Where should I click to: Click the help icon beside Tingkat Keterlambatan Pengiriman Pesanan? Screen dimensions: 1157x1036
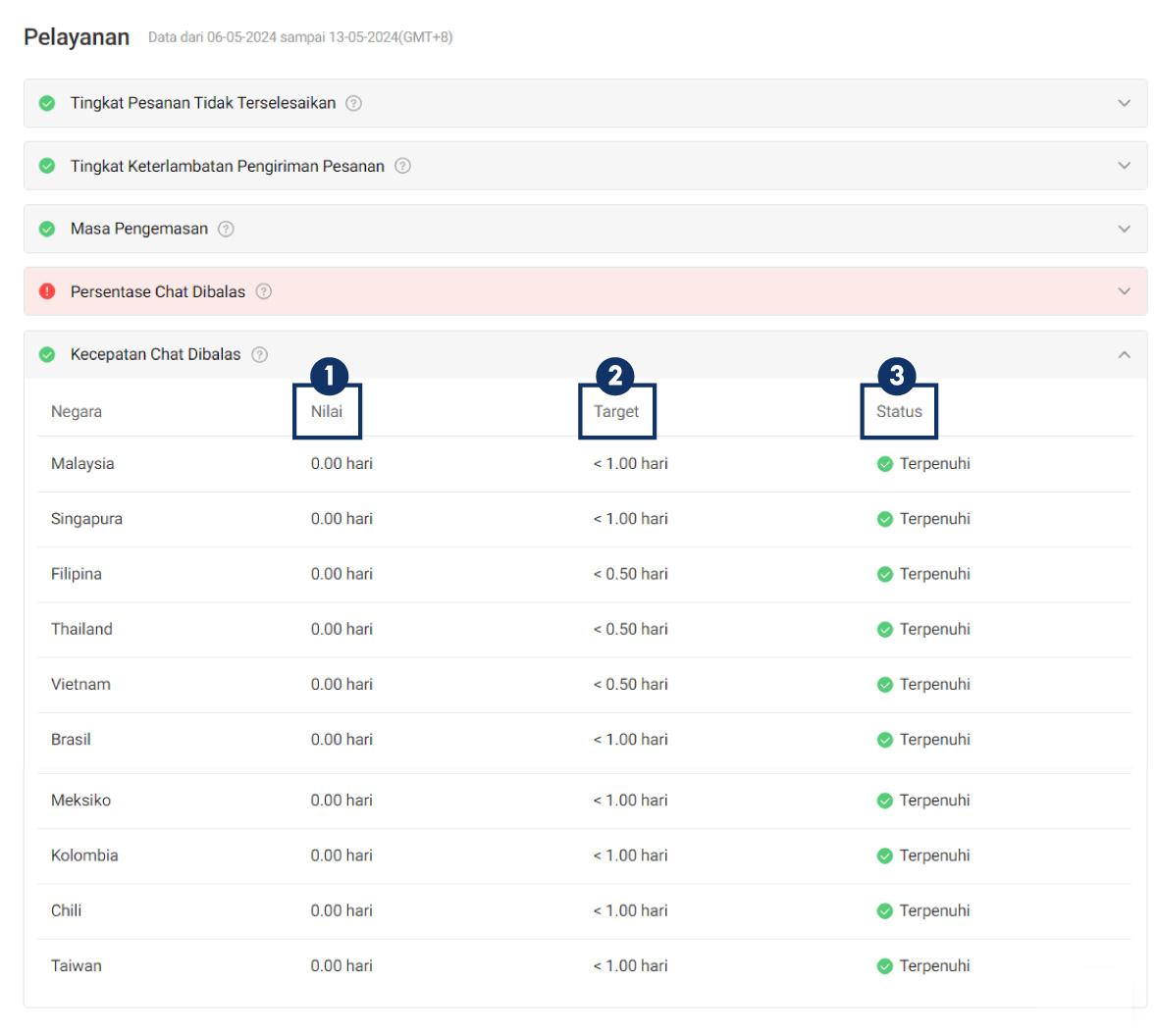[402, 166]
